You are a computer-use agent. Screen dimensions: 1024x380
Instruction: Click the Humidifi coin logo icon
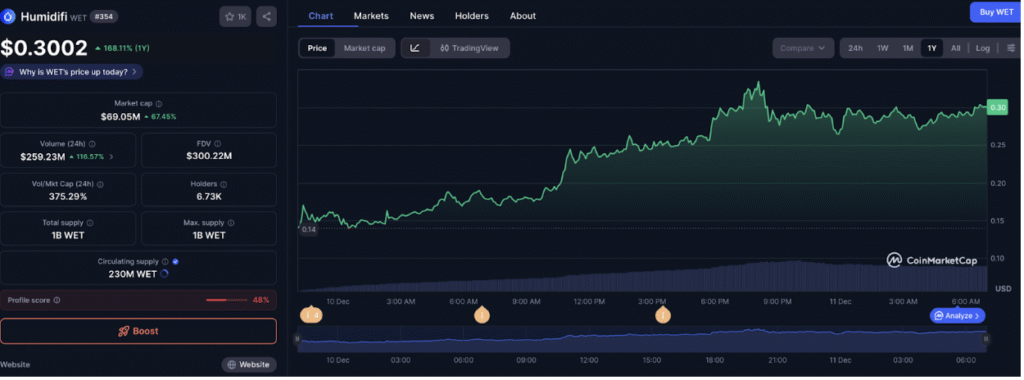coord(8,17)
